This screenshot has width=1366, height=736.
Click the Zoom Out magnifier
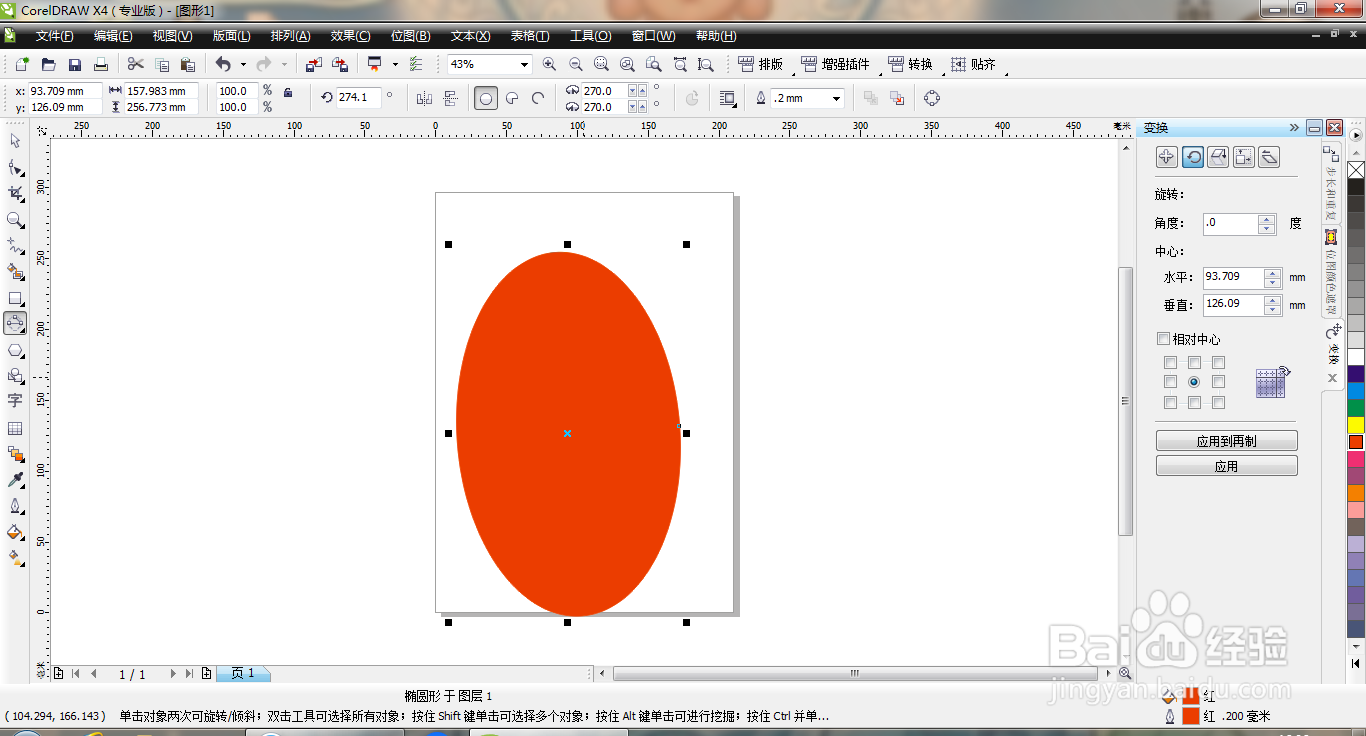575,64
